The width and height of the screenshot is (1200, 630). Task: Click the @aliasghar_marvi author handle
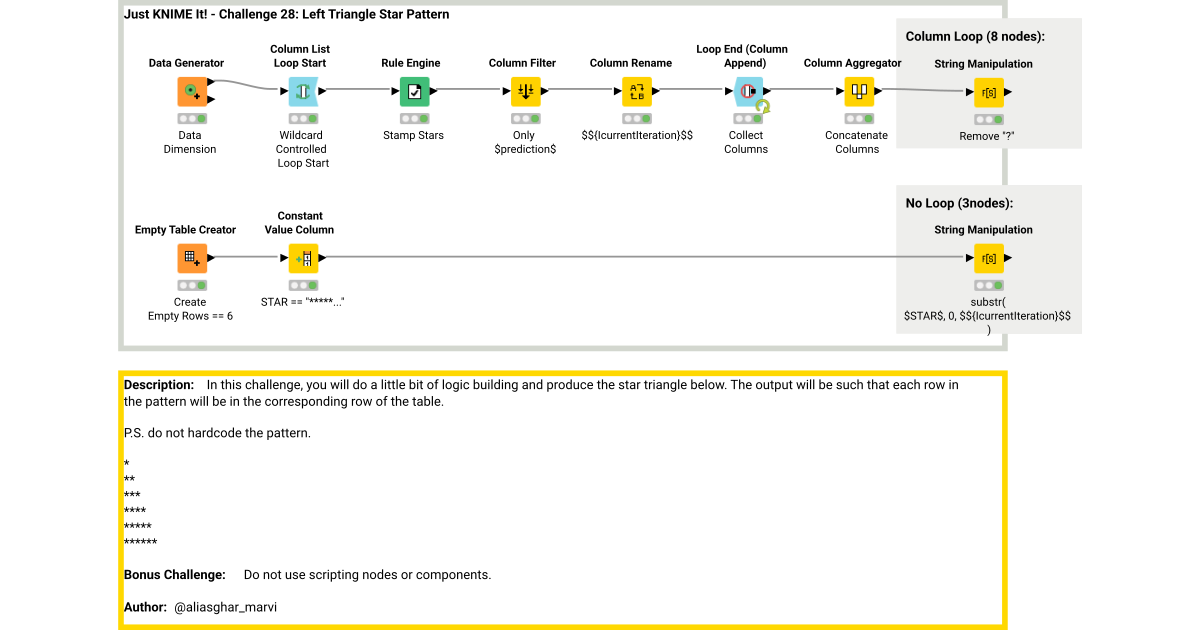225,607
